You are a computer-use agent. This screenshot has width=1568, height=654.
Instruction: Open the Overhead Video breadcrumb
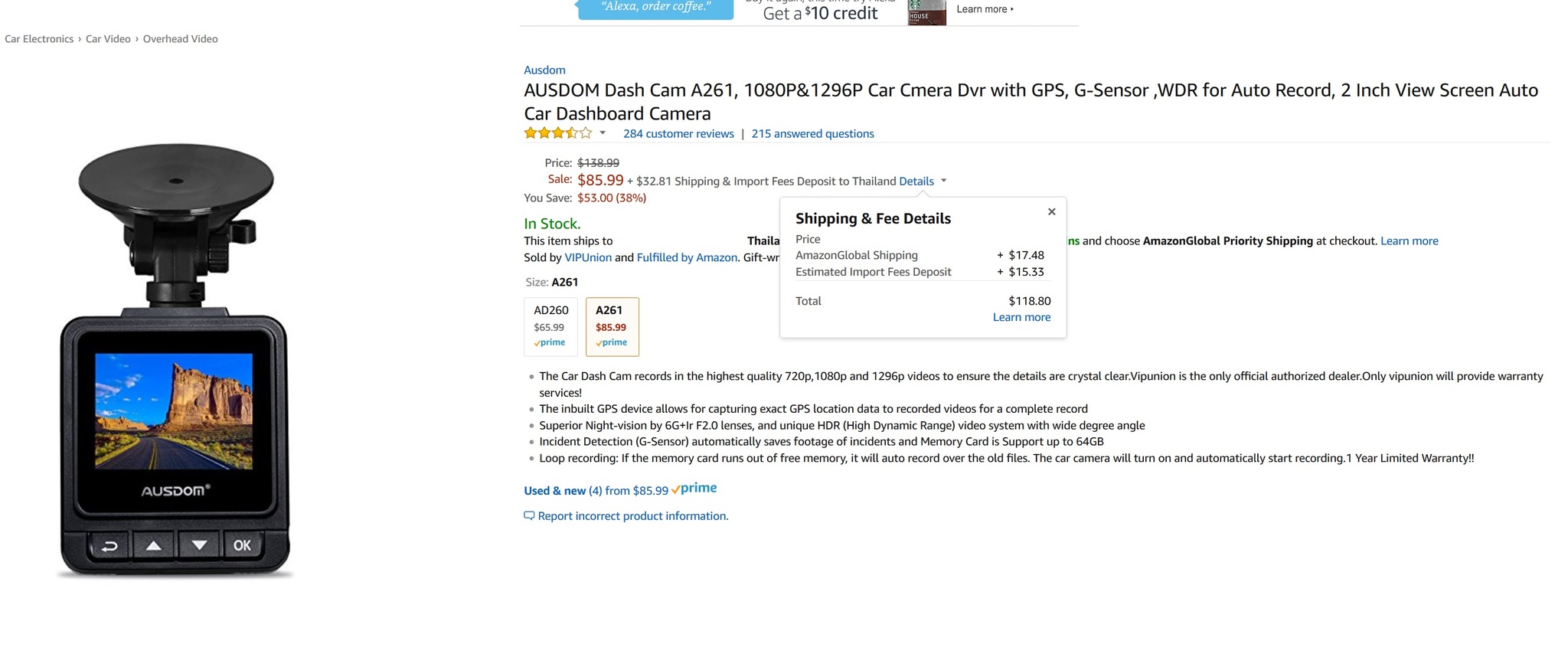tap(180, 39)
